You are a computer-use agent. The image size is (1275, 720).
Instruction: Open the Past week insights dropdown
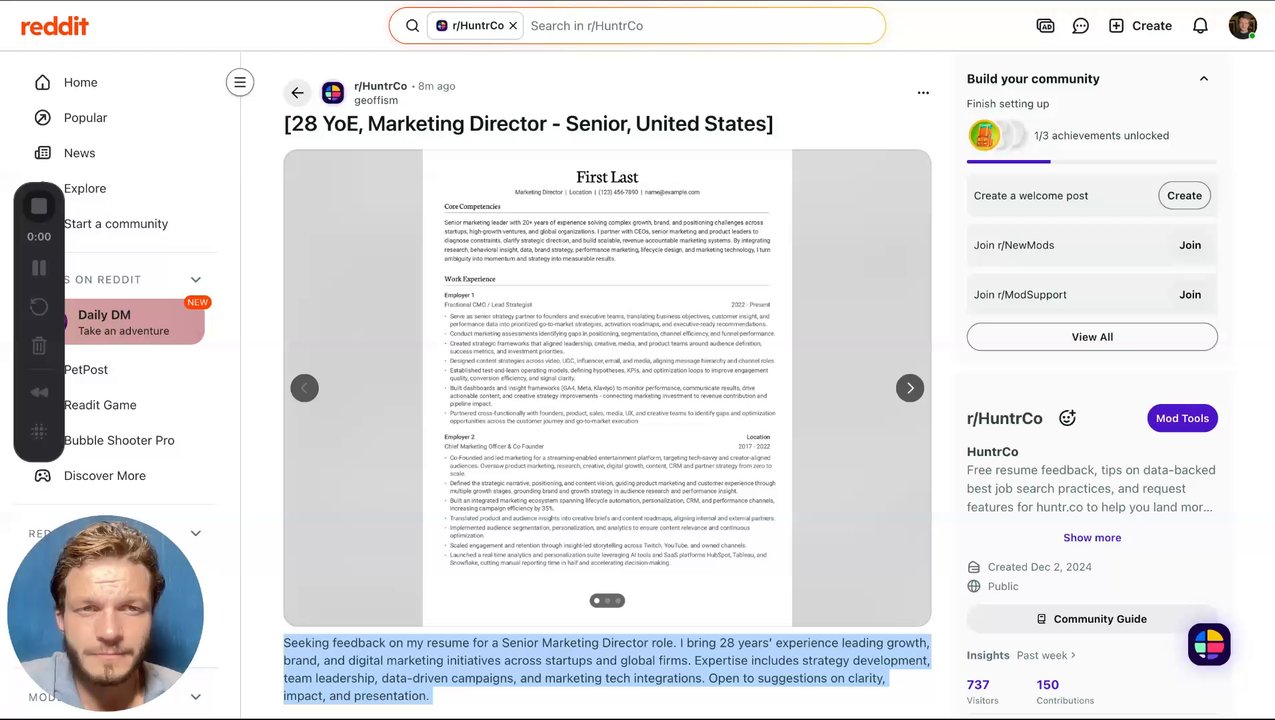(x=1046, y=655)
